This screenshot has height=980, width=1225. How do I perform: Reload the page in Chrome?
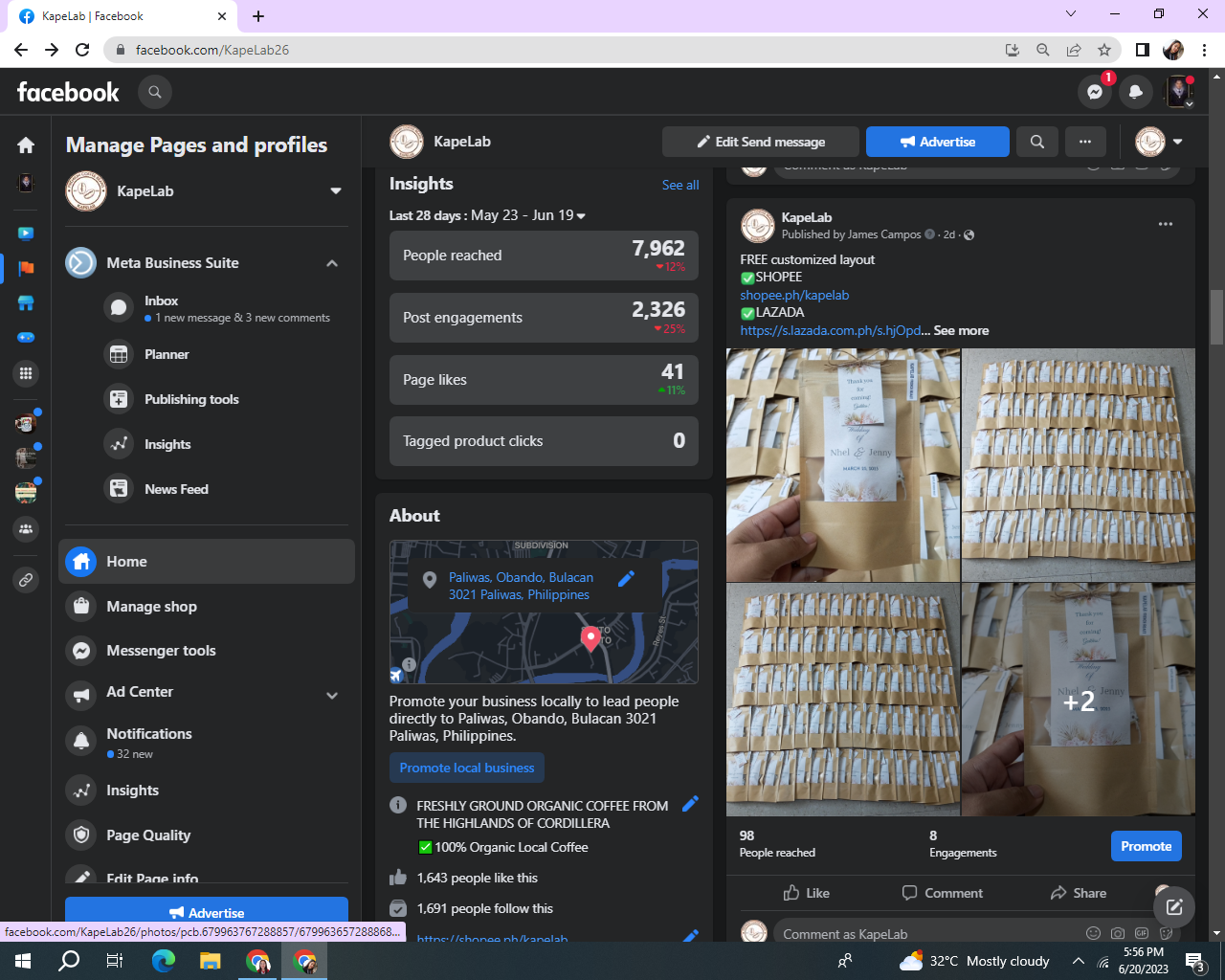pos(82,50)
